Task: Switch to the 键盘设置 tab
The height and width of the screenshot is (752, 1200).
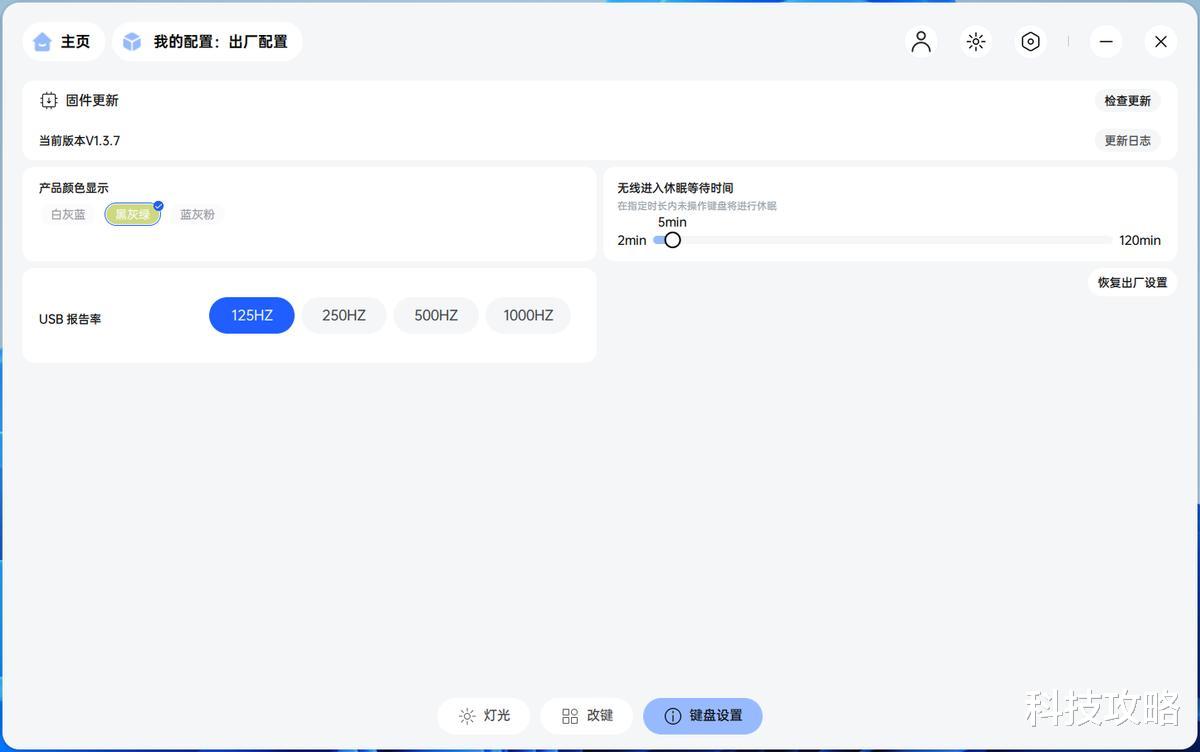Action: 703,716
